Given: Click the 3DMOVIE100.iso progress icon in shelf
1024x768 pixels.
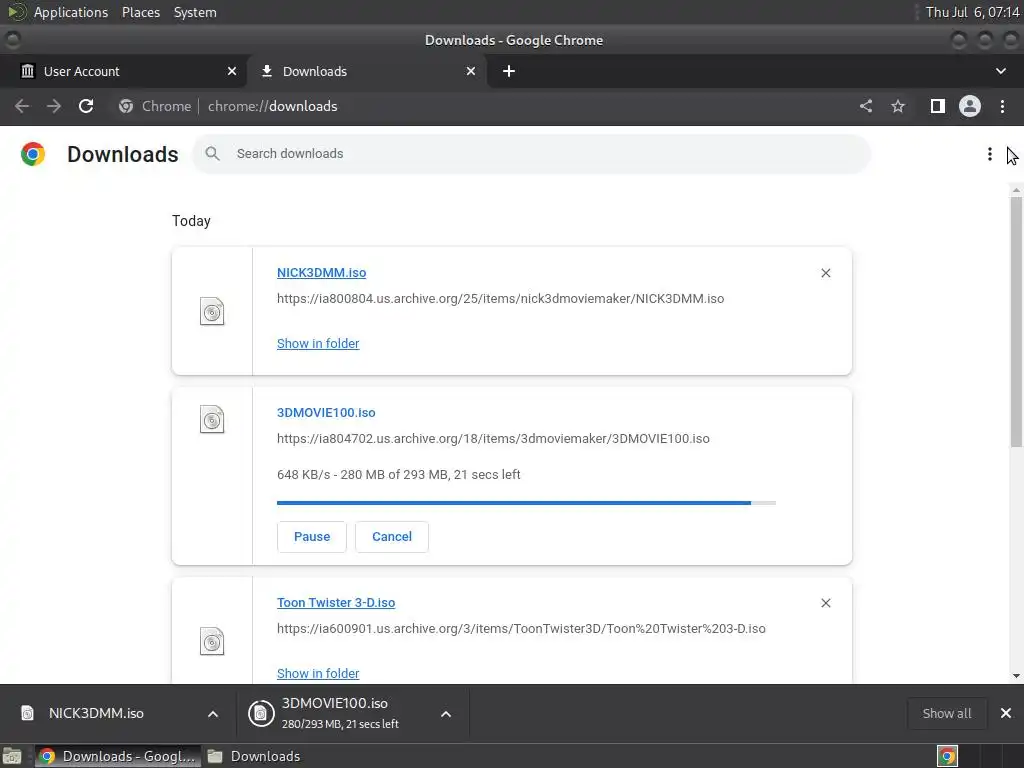Looking at the screenshot, I should click(261, 713).
